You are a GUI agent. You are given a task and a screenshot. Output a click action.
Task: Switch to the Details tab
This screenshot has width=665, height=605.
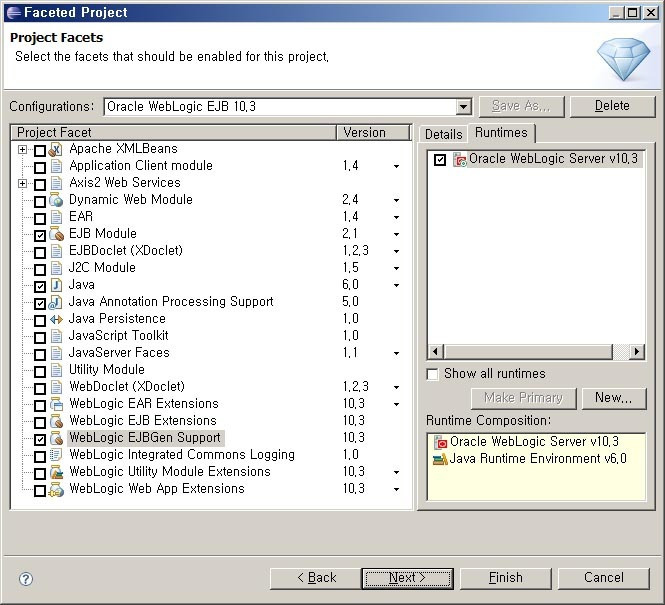[443, 134]
